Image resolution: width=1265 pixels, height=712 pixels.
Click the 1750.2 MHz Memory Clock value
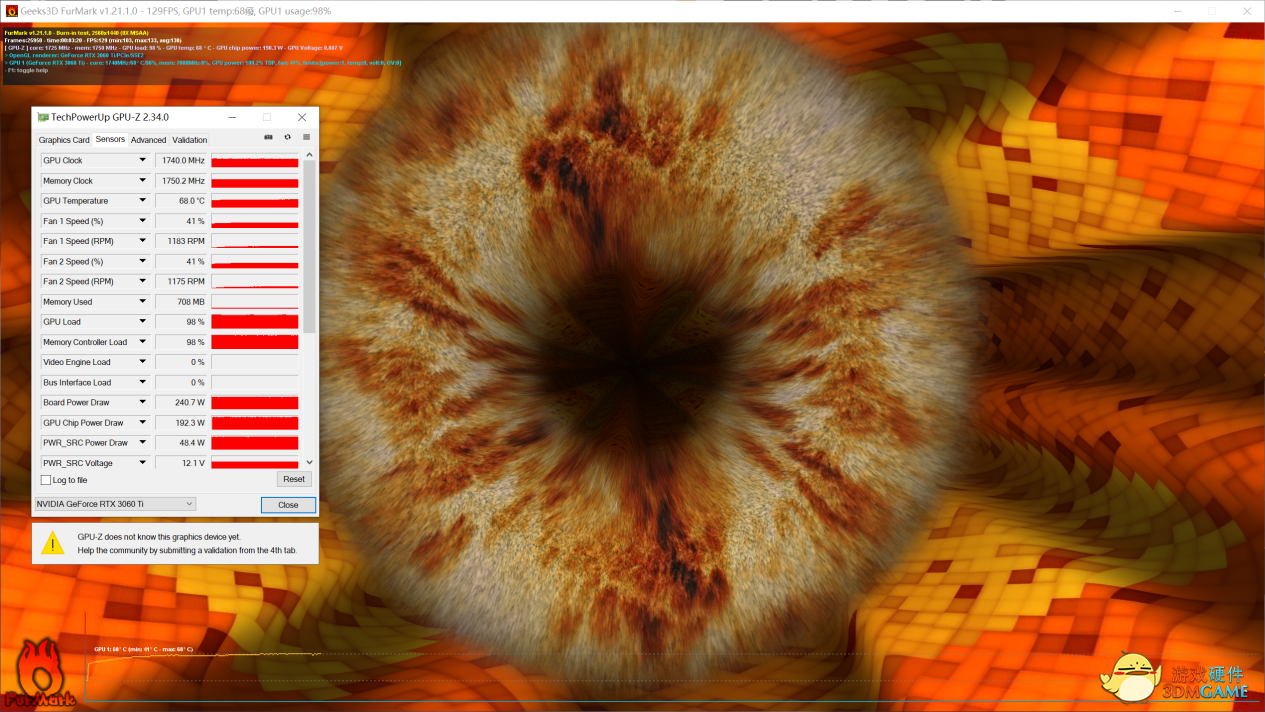181,181
